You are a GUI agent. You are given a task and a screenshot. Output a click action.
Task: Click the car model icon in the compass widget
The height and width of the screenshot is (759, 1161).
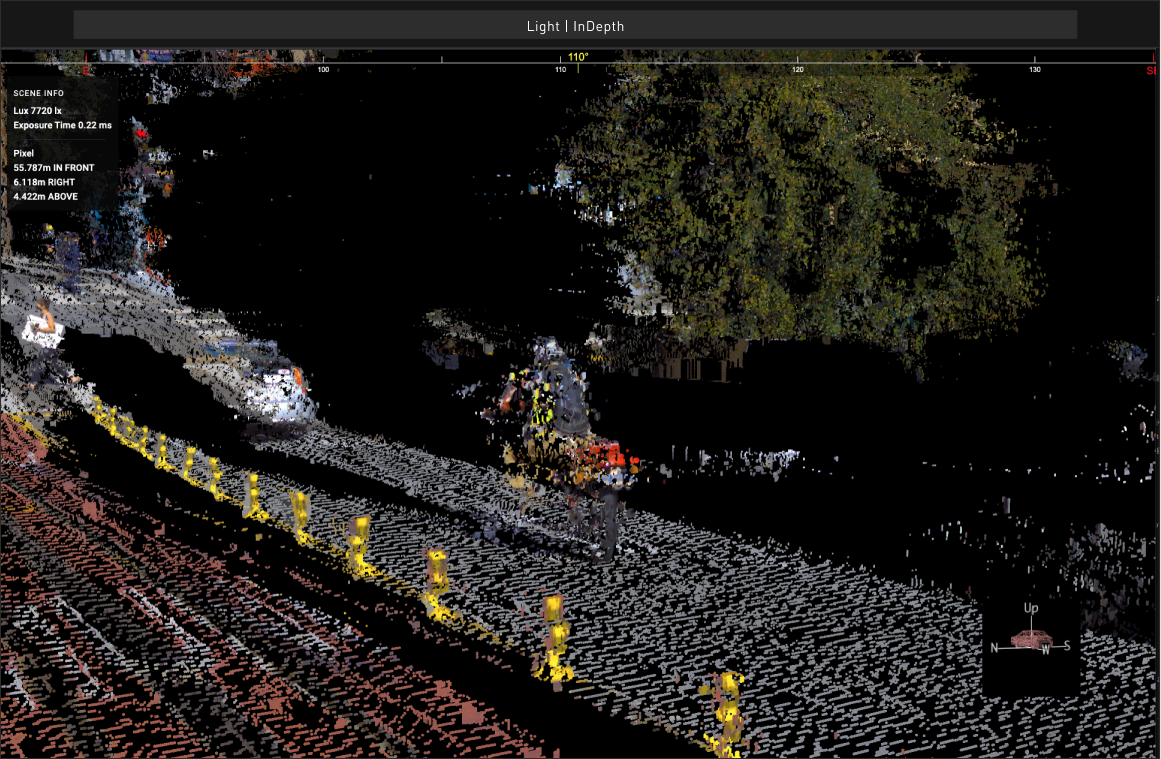tap(1030, 638)
